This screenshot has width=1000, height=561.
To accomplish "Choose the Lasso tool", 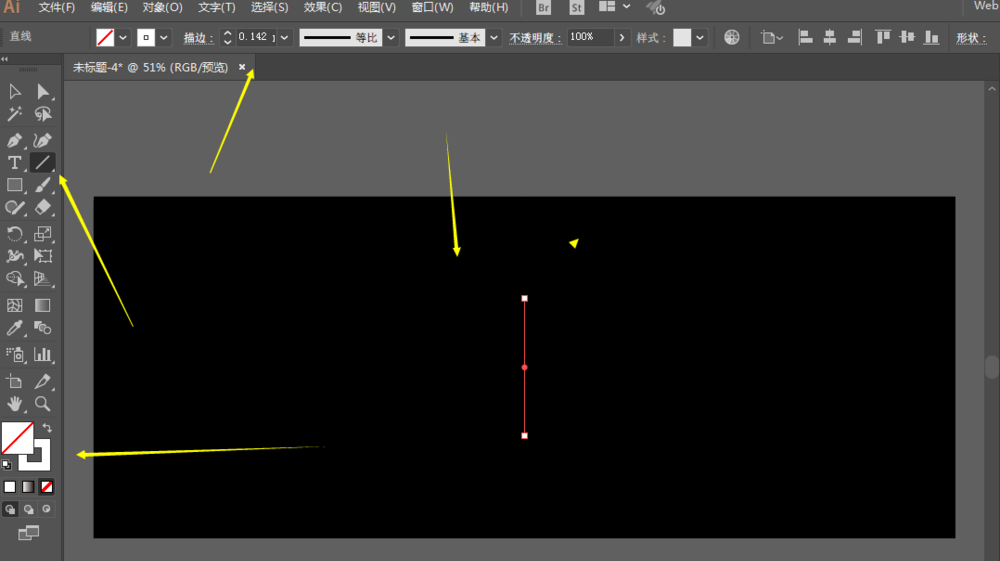I will point(43,114).
